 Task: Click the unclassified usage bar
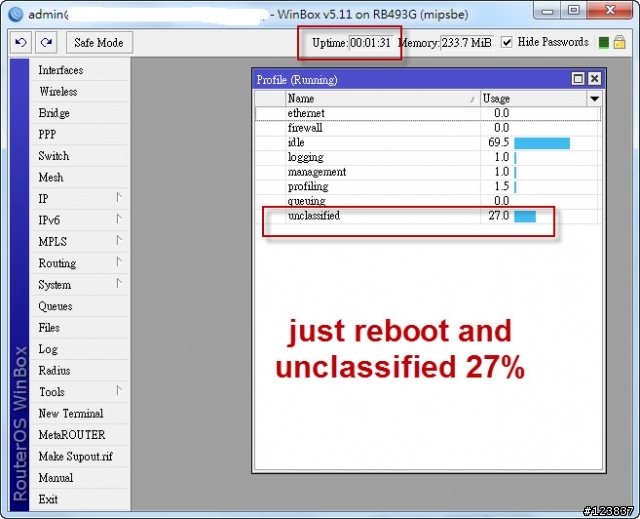coord(525,216)
